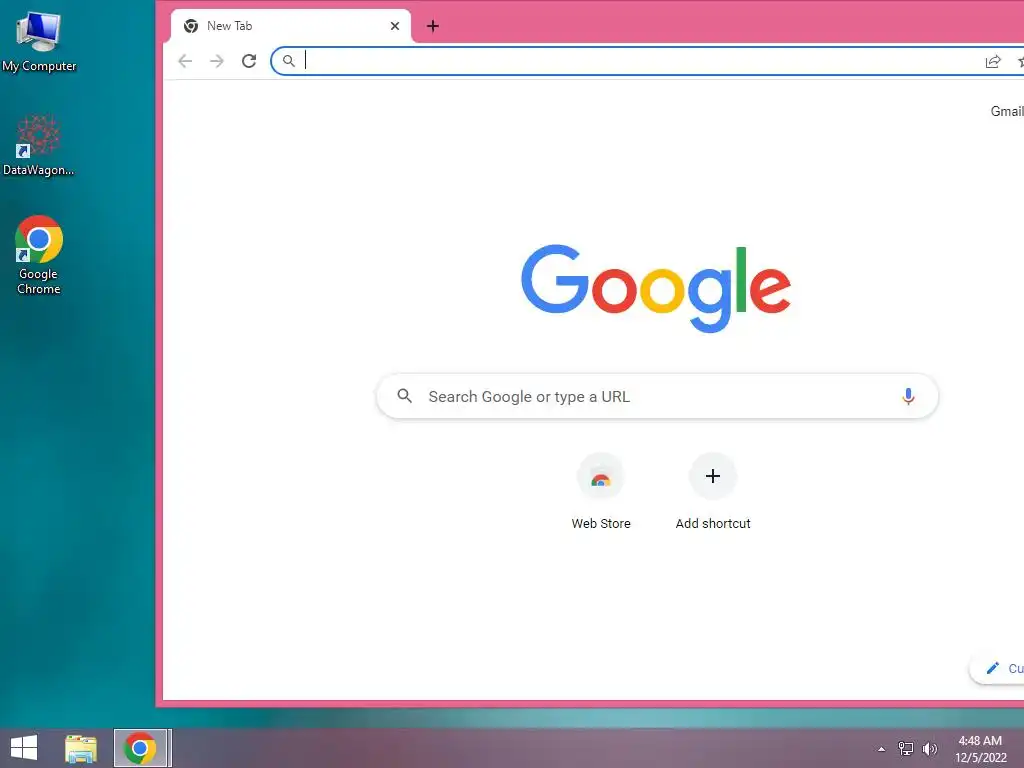Click the share page icon in address bar

[993, 61]
